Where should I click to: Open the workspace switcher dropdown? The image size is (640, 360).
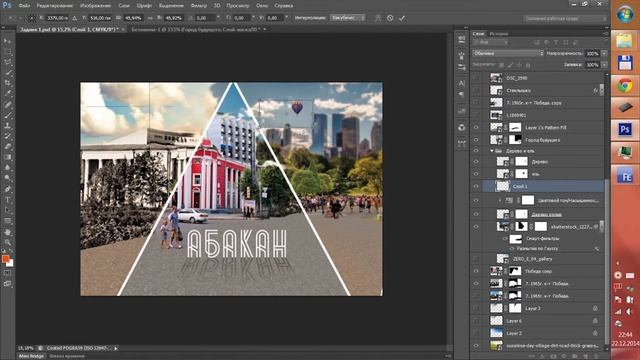(565, 18)
